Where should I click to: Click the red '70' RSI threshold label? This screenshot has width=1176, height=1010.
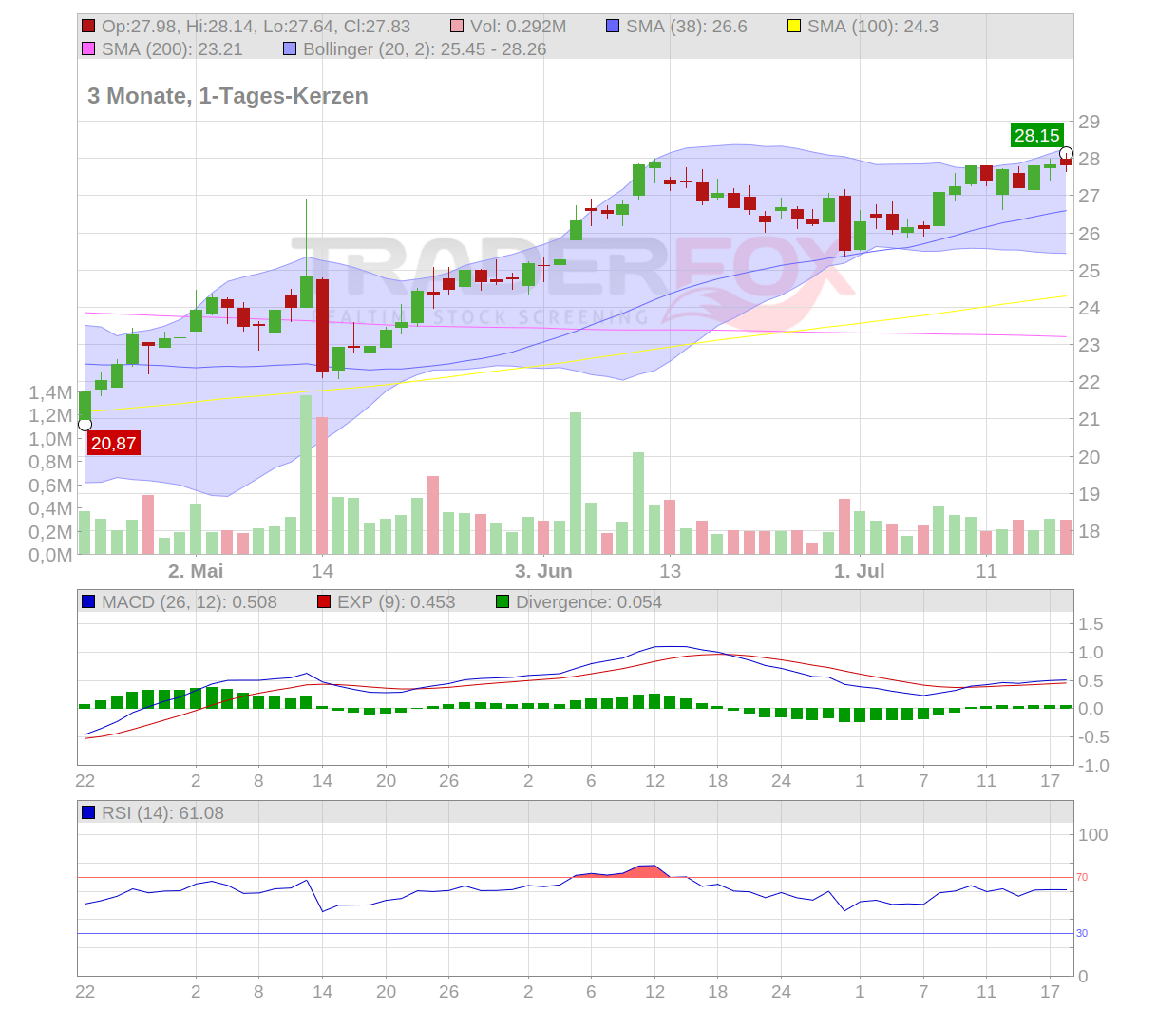(x=1082, y=877)
